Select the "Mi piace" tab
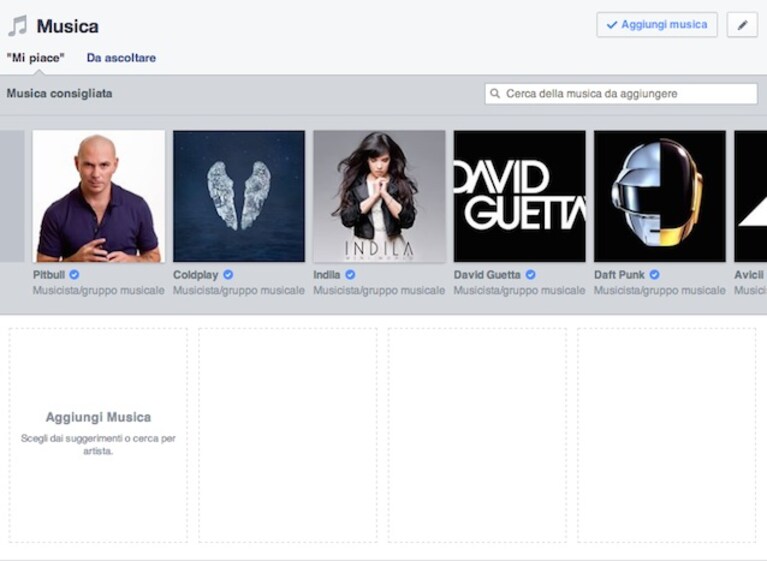Image resolution: width=767 pixels, height=561 pixels. 36,58
